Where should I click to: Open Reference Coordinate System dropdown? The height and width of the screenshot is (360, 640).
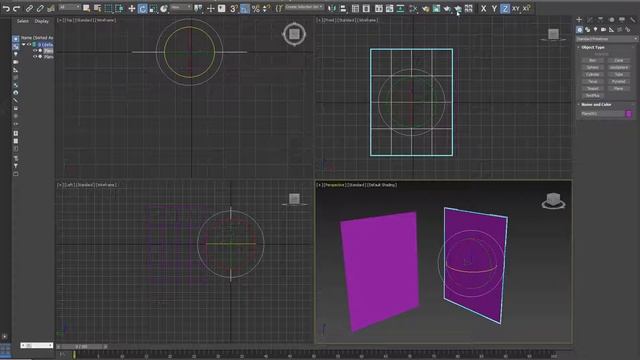[181, 7]
